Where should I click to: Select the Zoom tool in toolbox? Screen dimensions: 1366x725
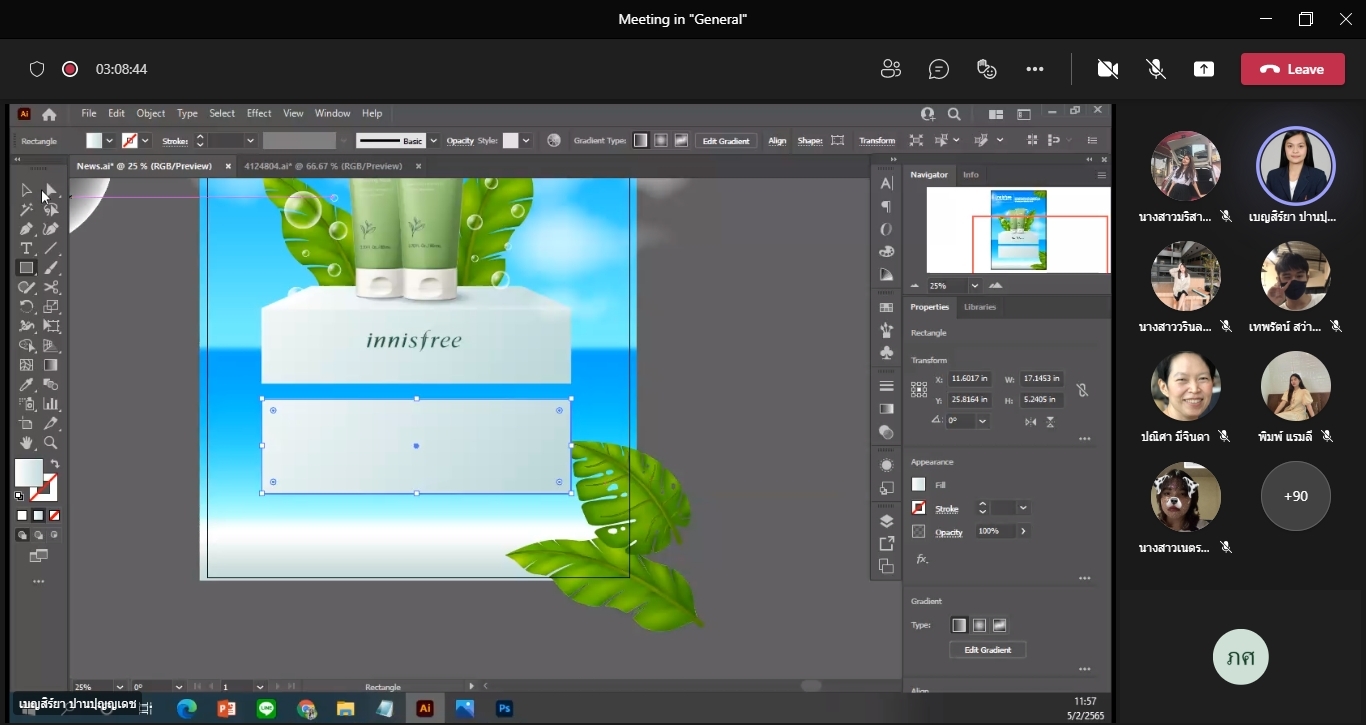click(51, 443)
